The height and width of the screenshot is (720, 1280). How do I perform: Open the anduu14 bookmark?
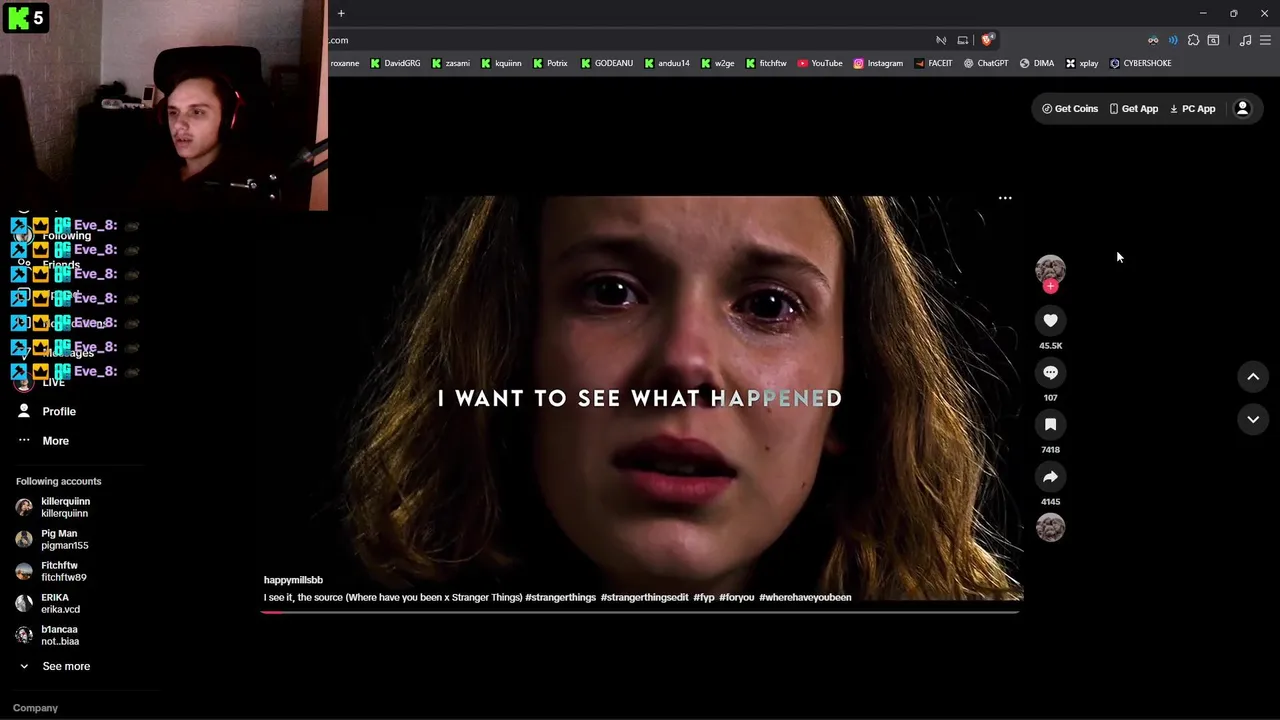tap(667, 63)
